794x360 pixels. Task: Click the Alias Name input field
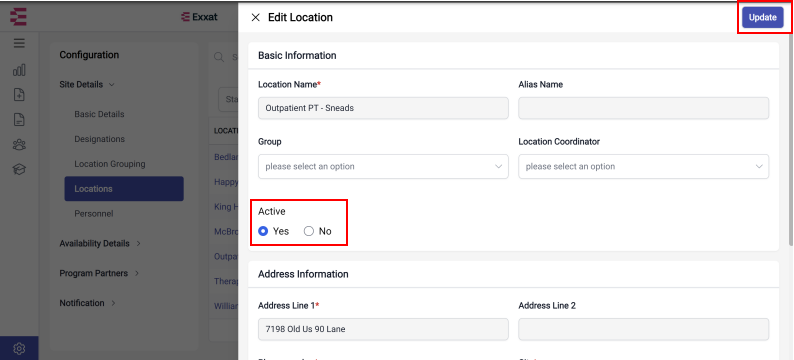tap(644, 108)
